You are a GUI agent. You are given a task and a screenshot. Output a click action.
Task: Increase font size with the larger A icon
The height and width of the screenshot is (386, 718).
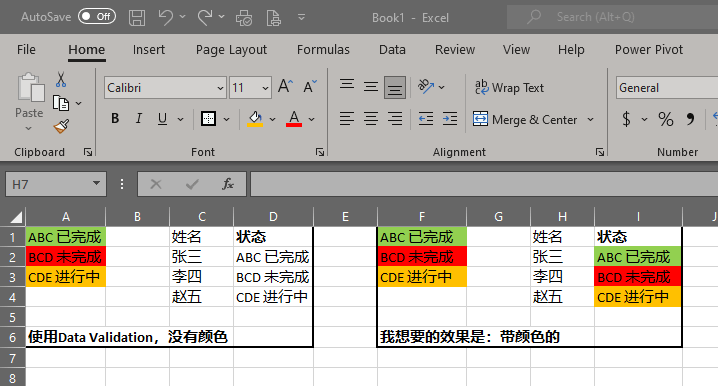pyautogui.click(x=285, y=87)
